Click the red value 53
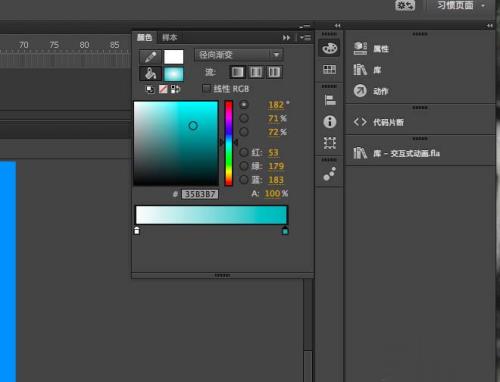 [x=273, y=152]
